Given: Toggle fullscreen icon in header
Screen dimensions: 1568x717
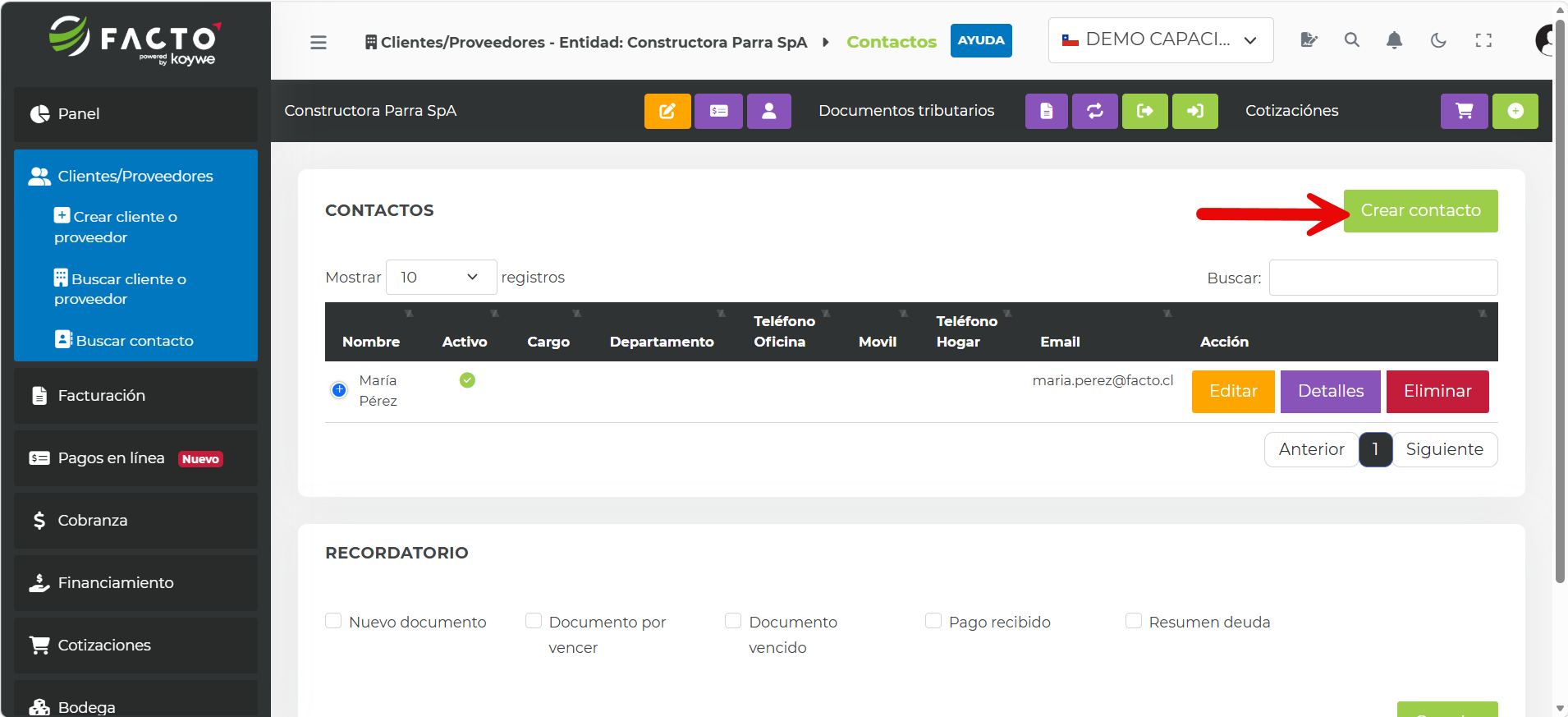Looking at the screenshot, I should pos(1483,39).
